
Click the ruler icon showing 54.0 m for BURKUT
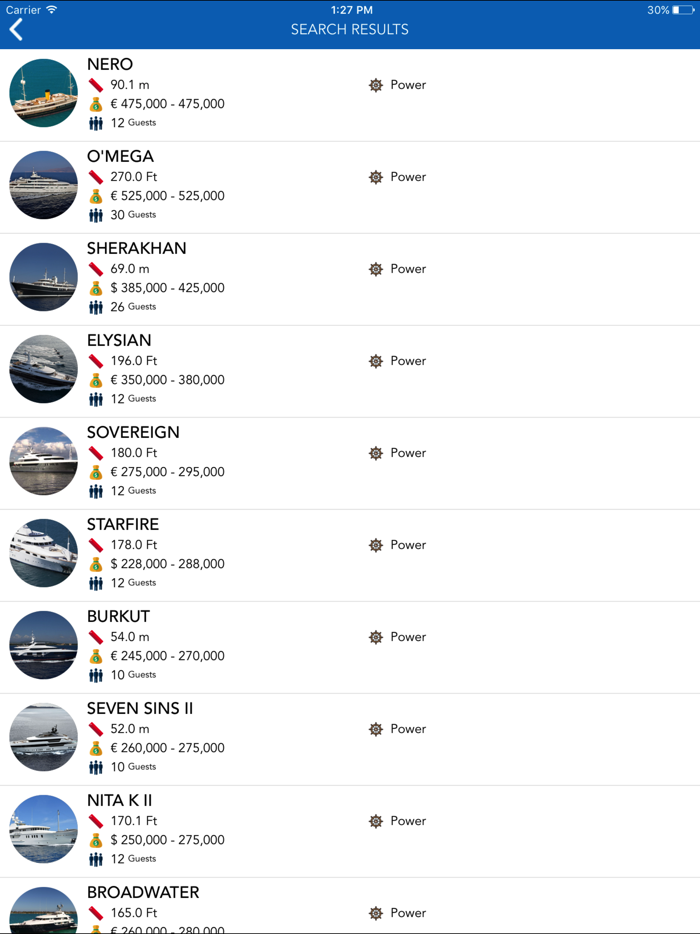pos(95,637)
